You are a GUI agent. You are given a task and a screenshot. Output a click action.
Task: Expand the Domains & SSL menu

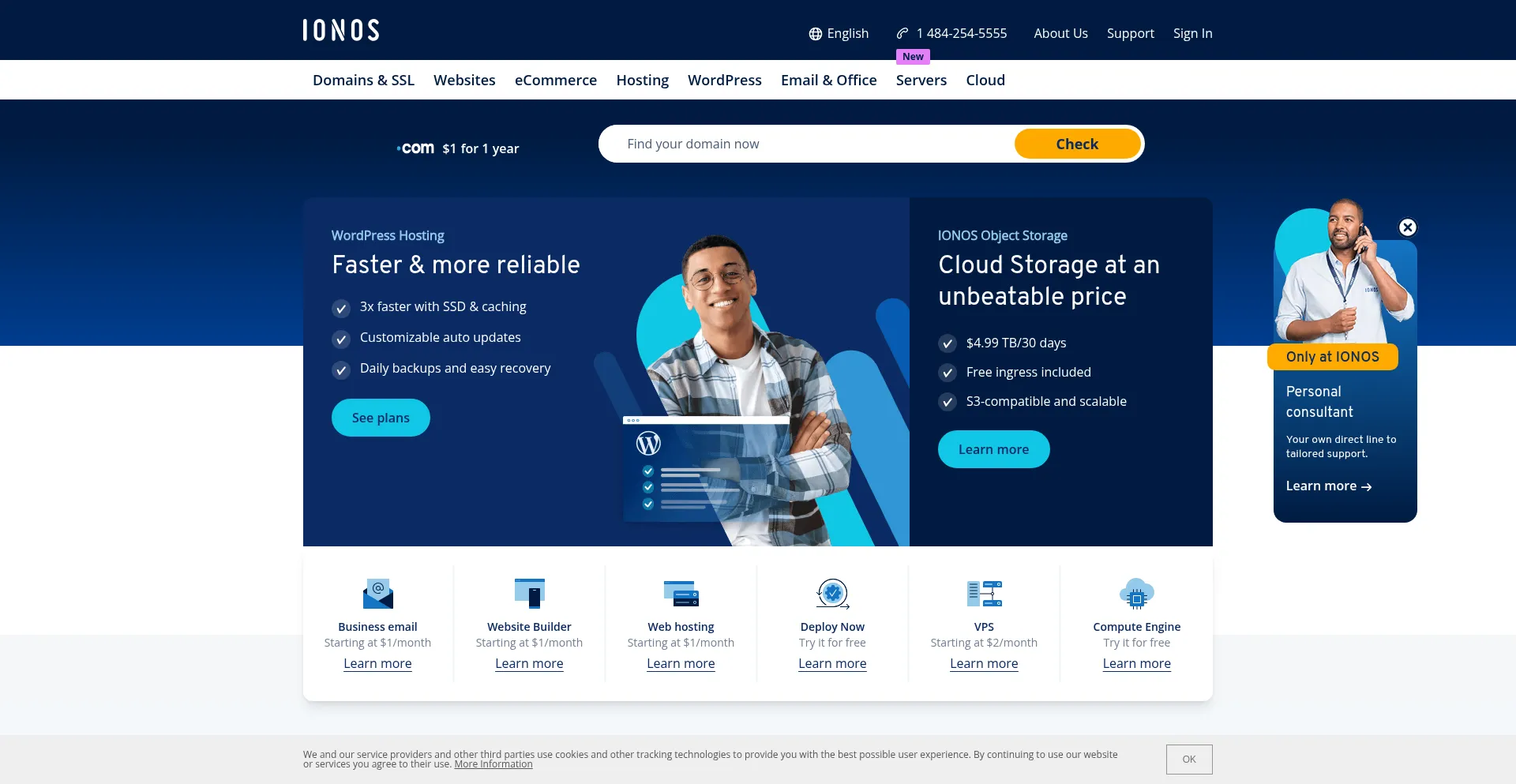pos(363,80)
